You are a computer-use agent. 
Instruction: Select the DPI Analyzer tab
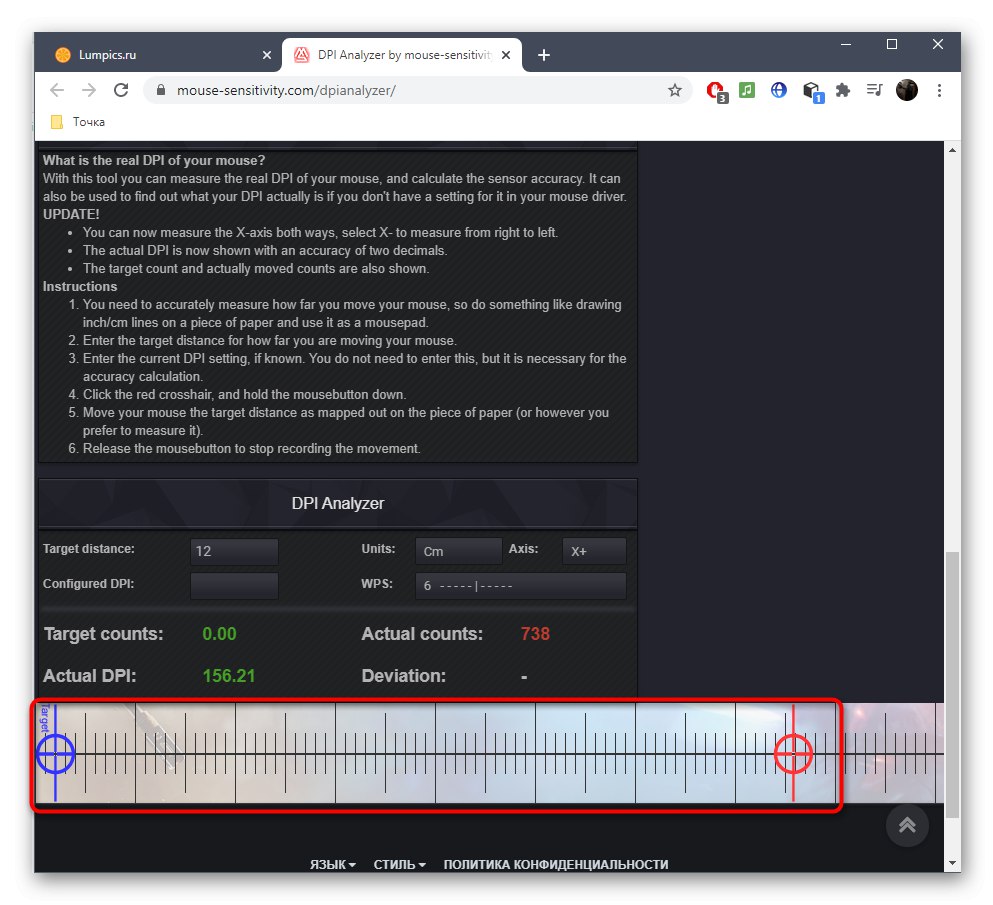point(402,55)
